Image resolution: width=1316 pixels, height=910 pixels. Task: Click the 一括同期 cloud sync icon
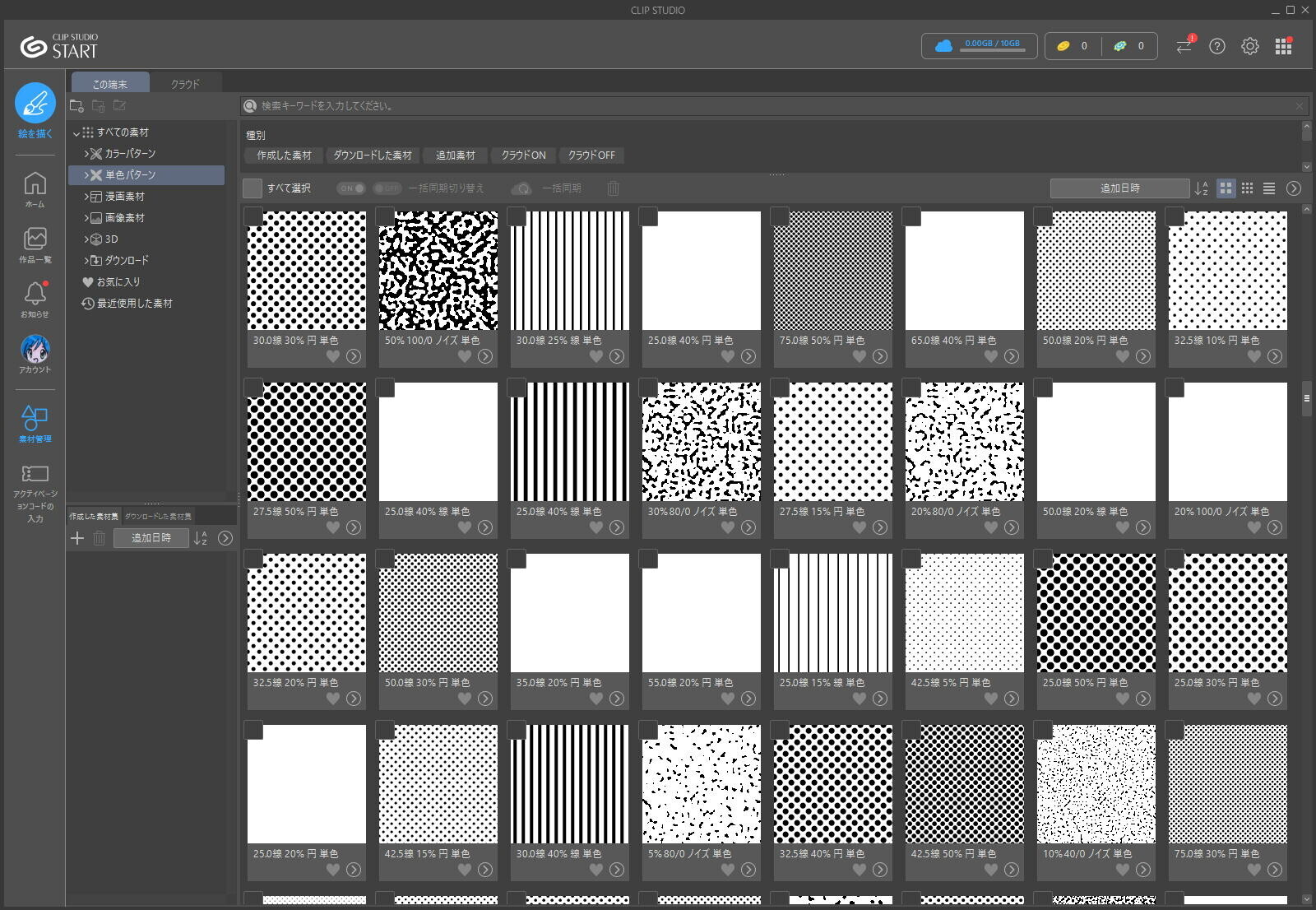521,188
